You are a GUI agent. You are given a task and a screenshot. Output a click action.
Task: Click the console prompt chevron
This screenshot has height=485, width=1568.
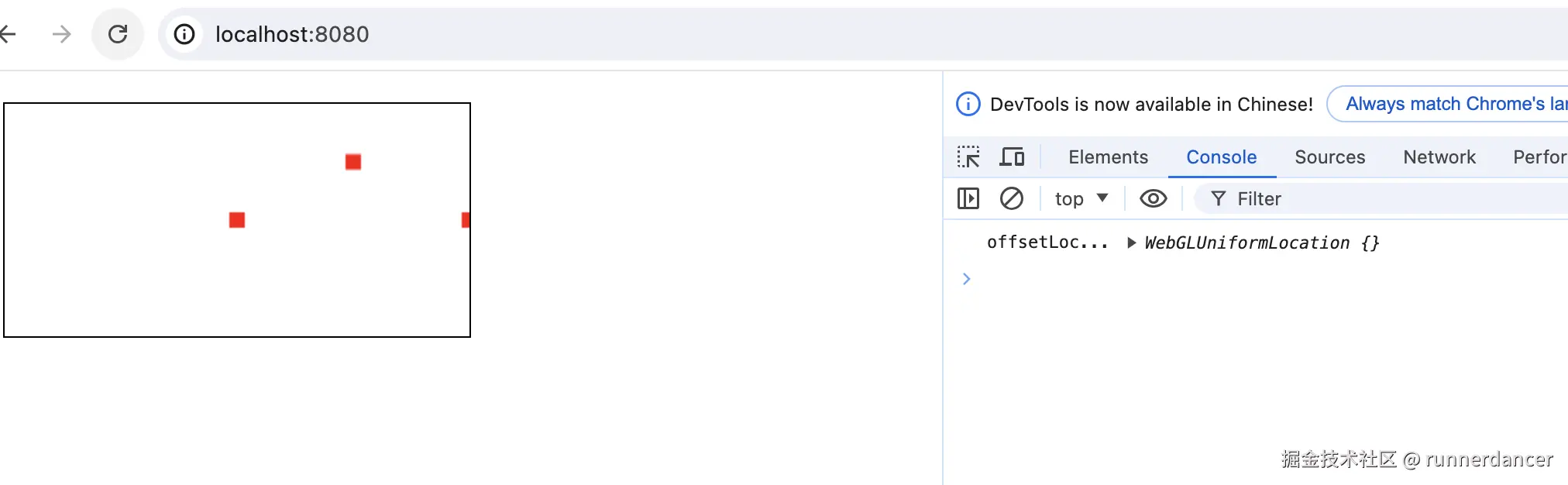point(966,279)
